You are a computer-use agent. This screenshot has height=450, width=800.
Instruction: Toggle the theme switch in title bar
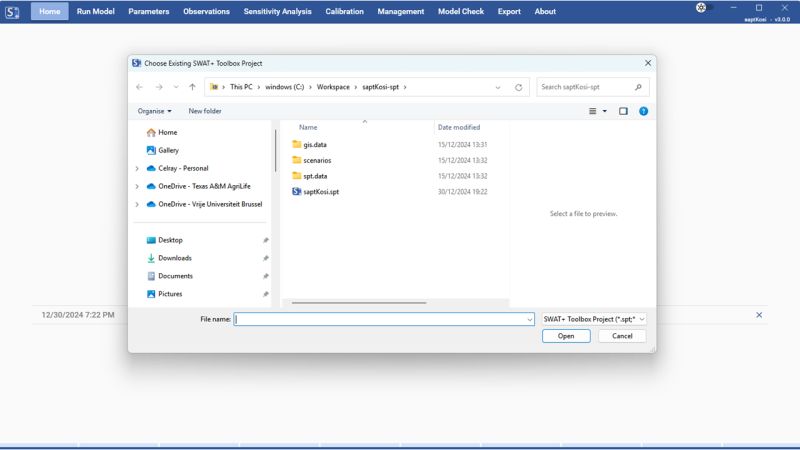(x=705, y=8)
